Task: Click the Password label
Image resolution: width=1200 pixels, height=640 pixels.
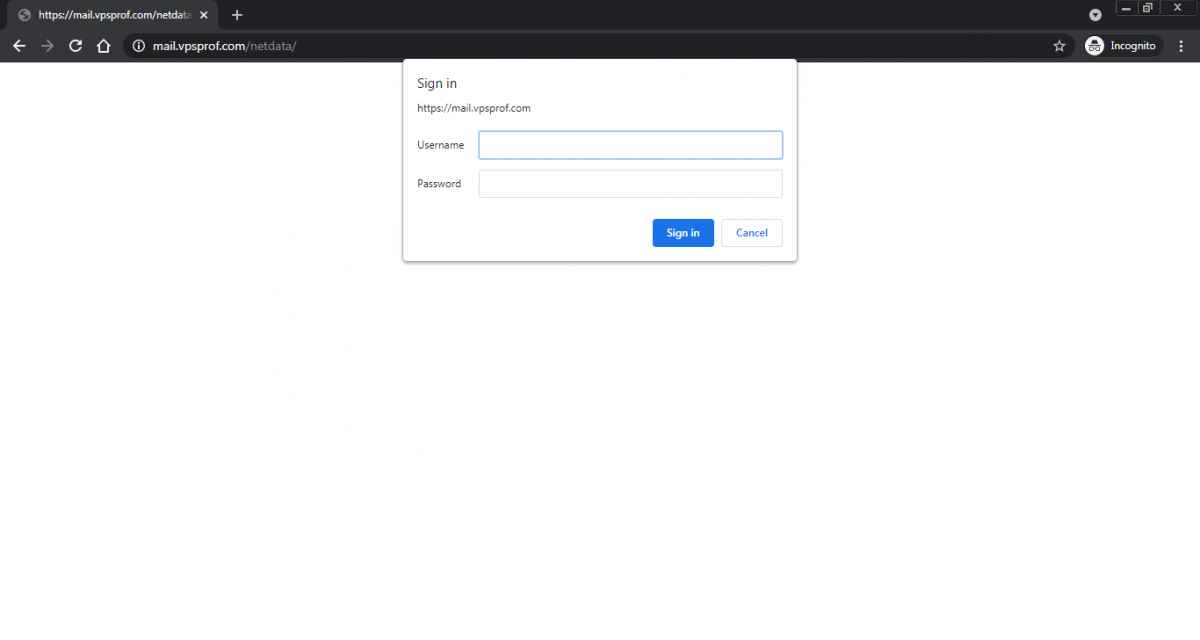Action: (439, 184)
